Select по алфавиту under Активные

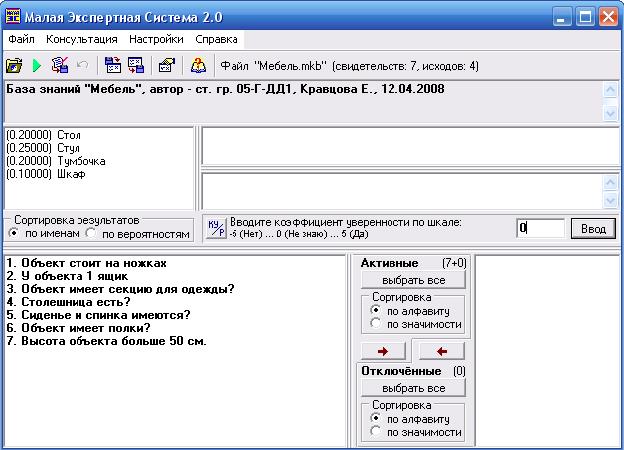(x=410, y=311)
